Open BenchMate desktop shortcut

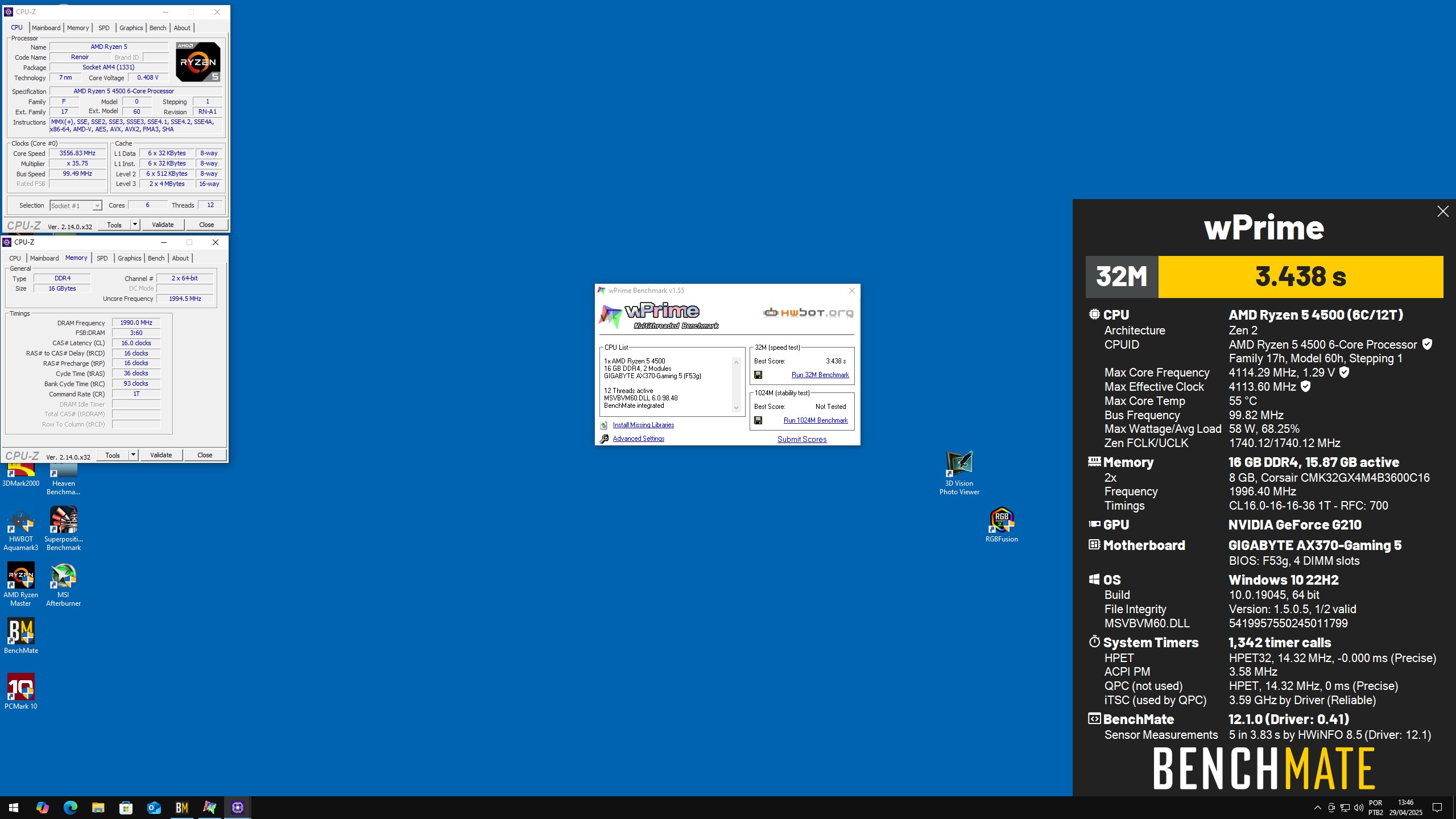[20, 636]
